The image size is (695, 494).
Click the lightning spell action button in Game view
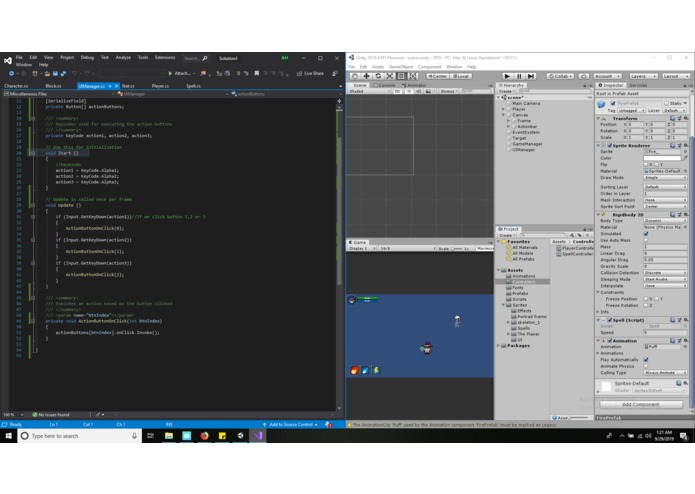(x=376, y=370)
